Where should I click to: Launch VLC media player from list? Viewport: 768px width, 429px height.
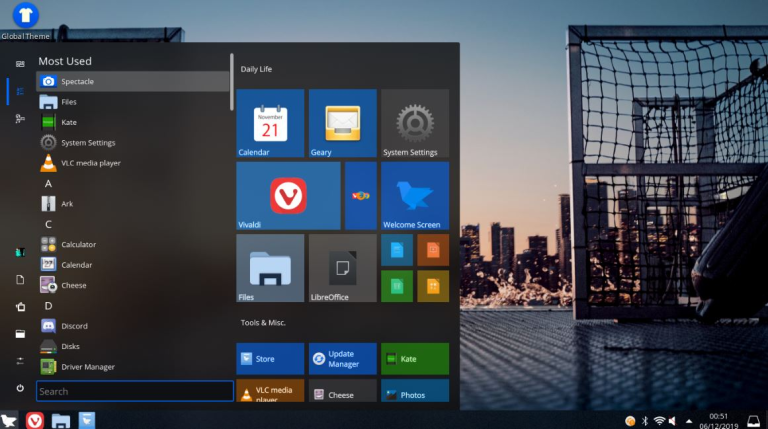tap(133, 163)
